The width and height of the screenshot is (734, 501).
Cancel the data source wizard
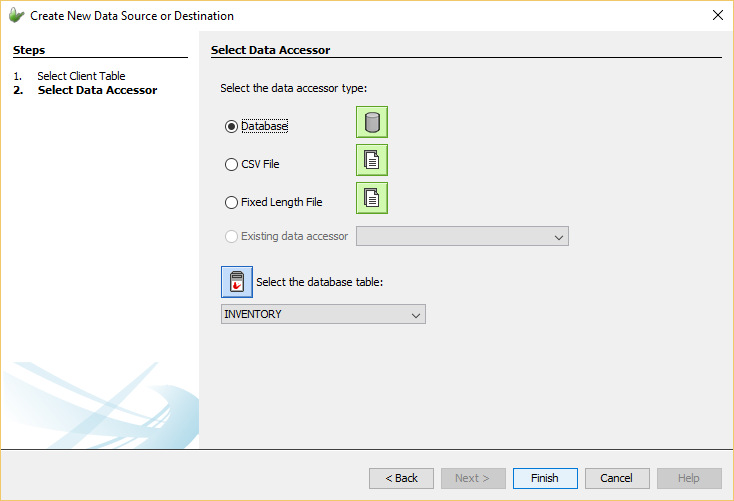pyautogui.click(x=617, y=478)
